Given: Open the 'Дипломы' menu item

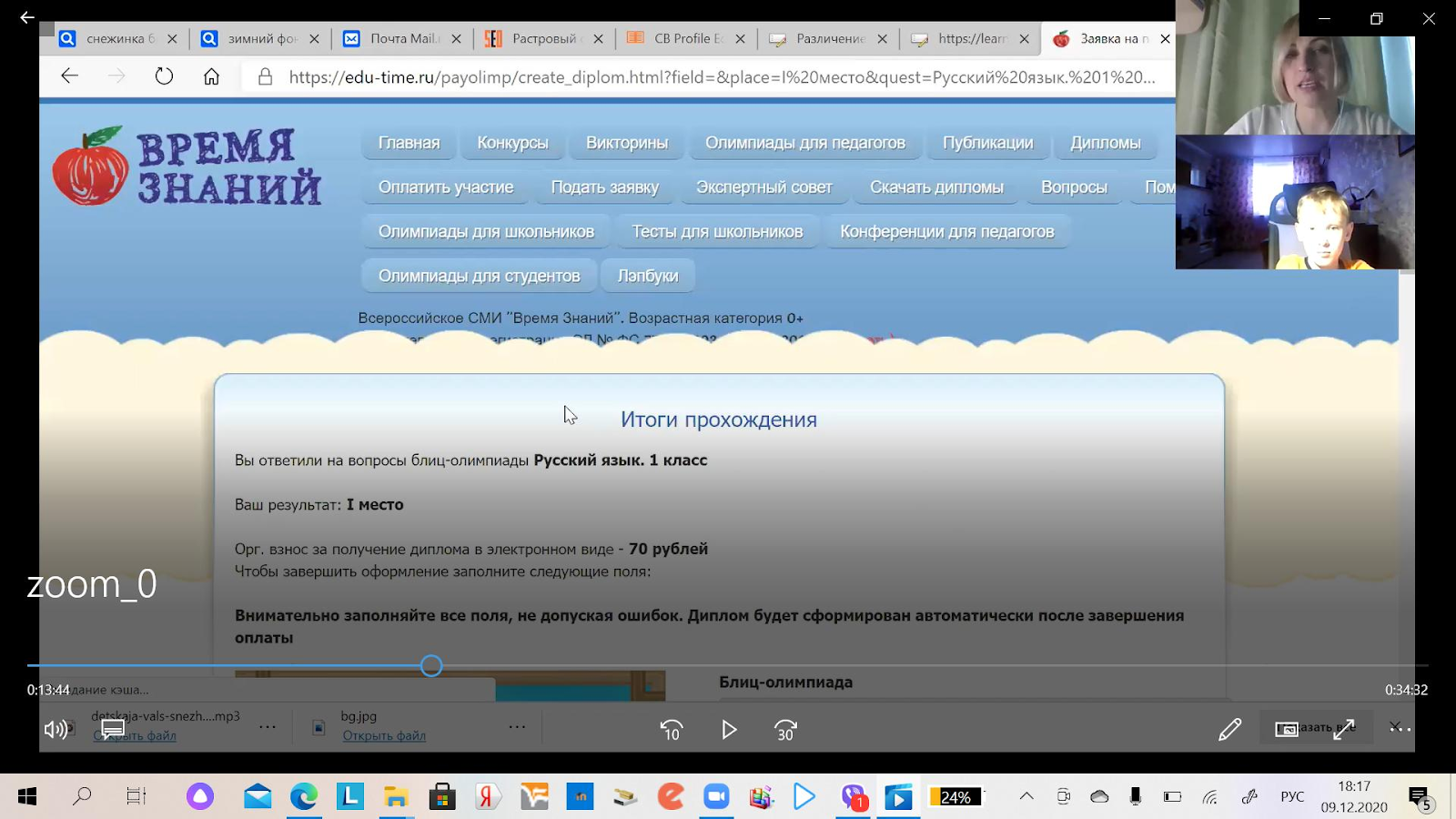Looking at the screenshot, I should (x=1106, y=143).
